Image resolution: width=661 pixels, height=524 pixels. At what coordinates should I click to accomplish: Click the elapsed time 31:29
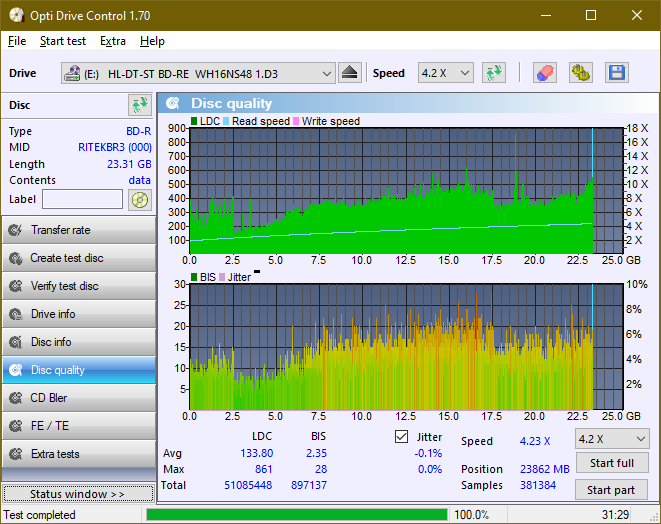[615, 515]
